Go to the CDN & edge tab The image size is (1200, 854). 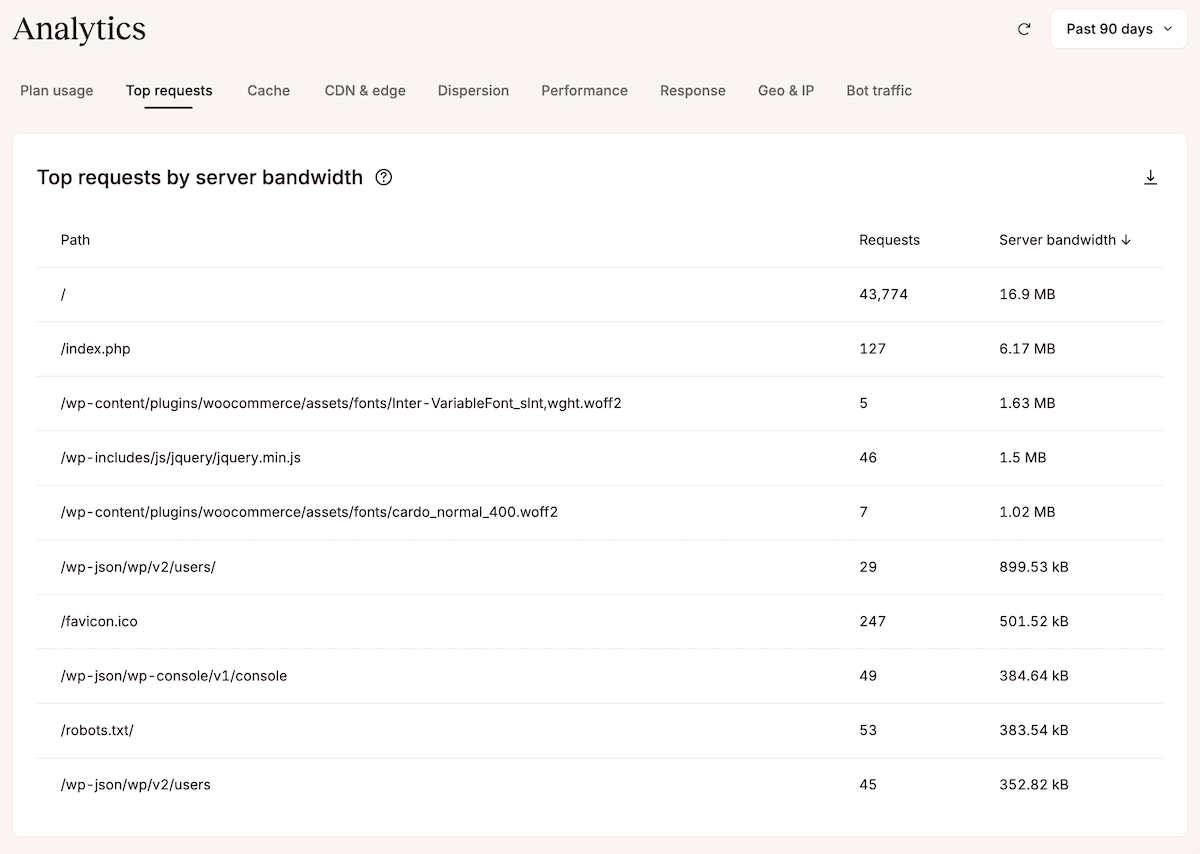365,91
